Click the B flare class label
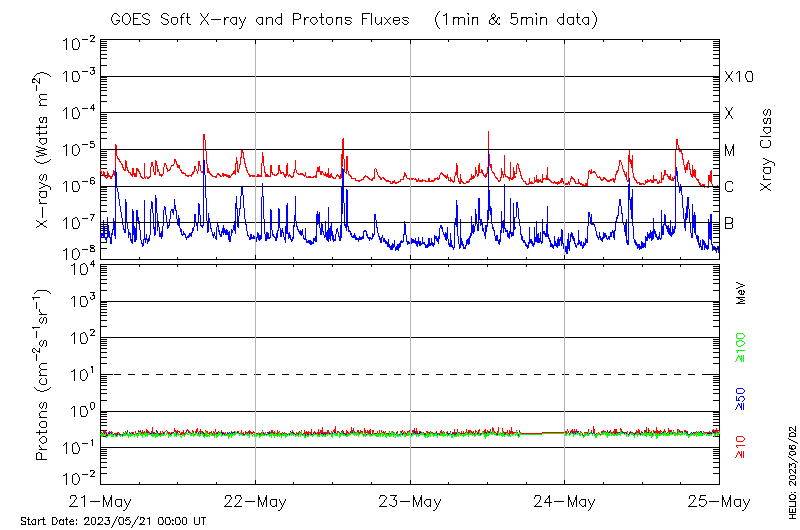The width and height of the screenshot is (800, 530). tap(729, 223)
